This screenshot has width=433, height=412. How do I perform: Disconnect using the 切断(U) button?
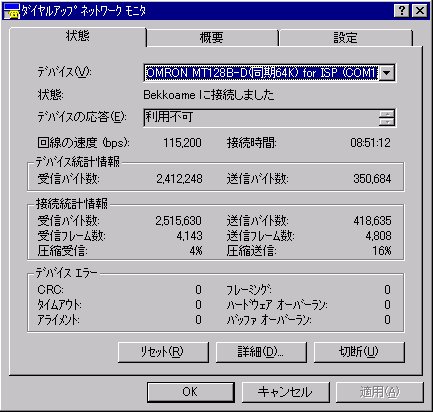click(x=359, y=352)
